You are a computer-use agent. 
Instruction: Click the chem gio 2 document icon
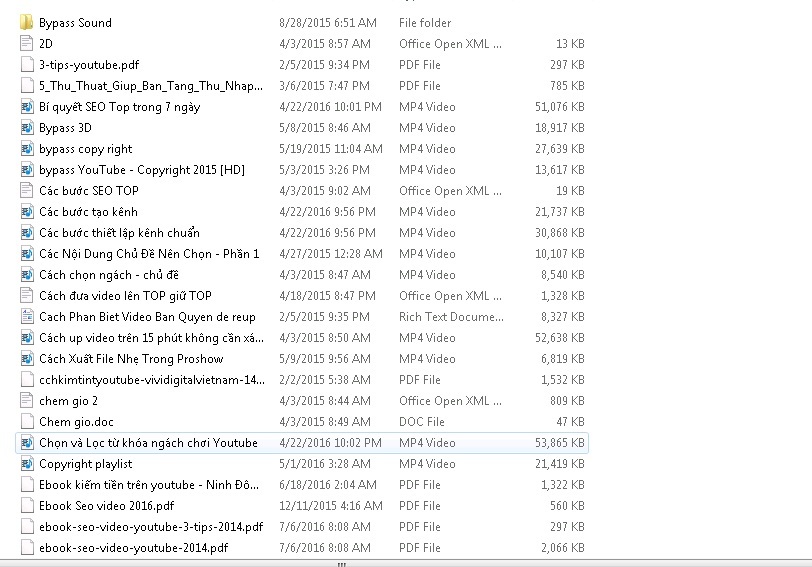26,401
